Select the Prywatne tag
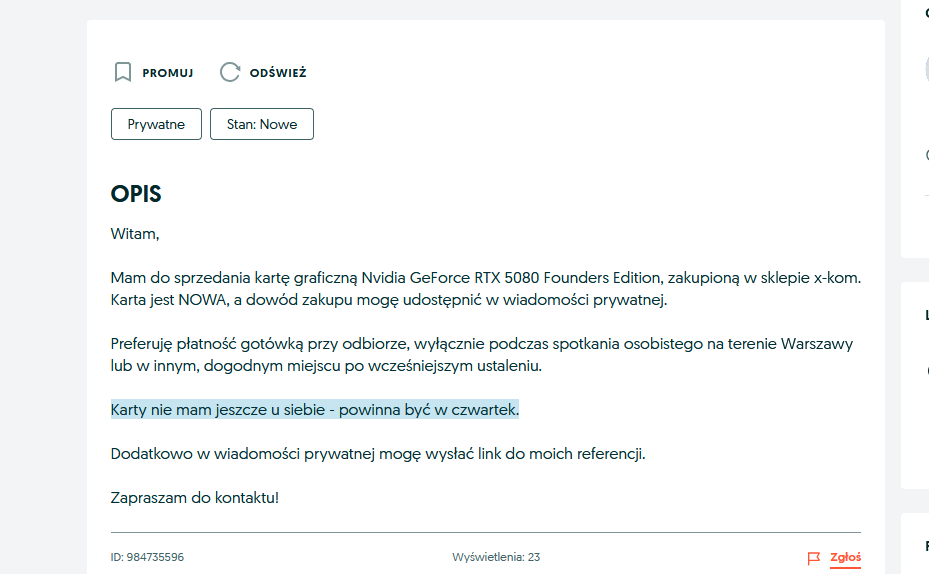The width and height of the screenshot is (929, 574). 156,125
